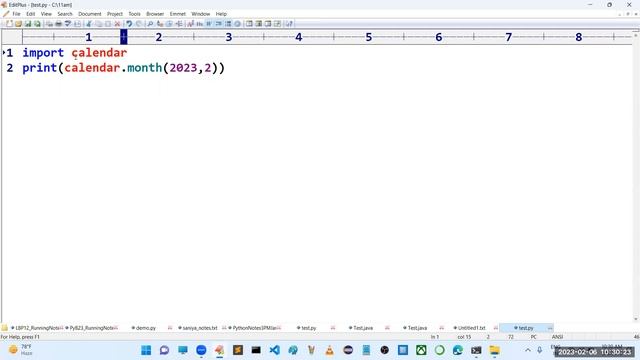640x360 pixels.
Task: Open the Chat app from the taskbar
Action: point(164,350)
